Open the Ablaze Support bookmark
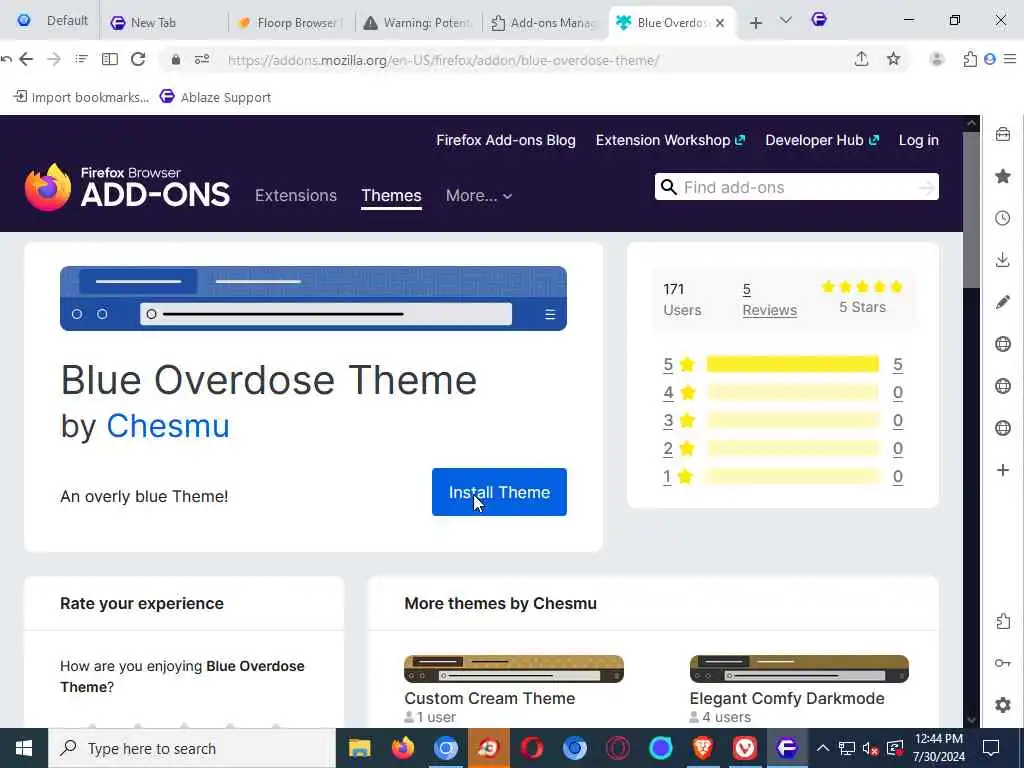The height and width of the screenshot is (768, 1024). [216, 97]
